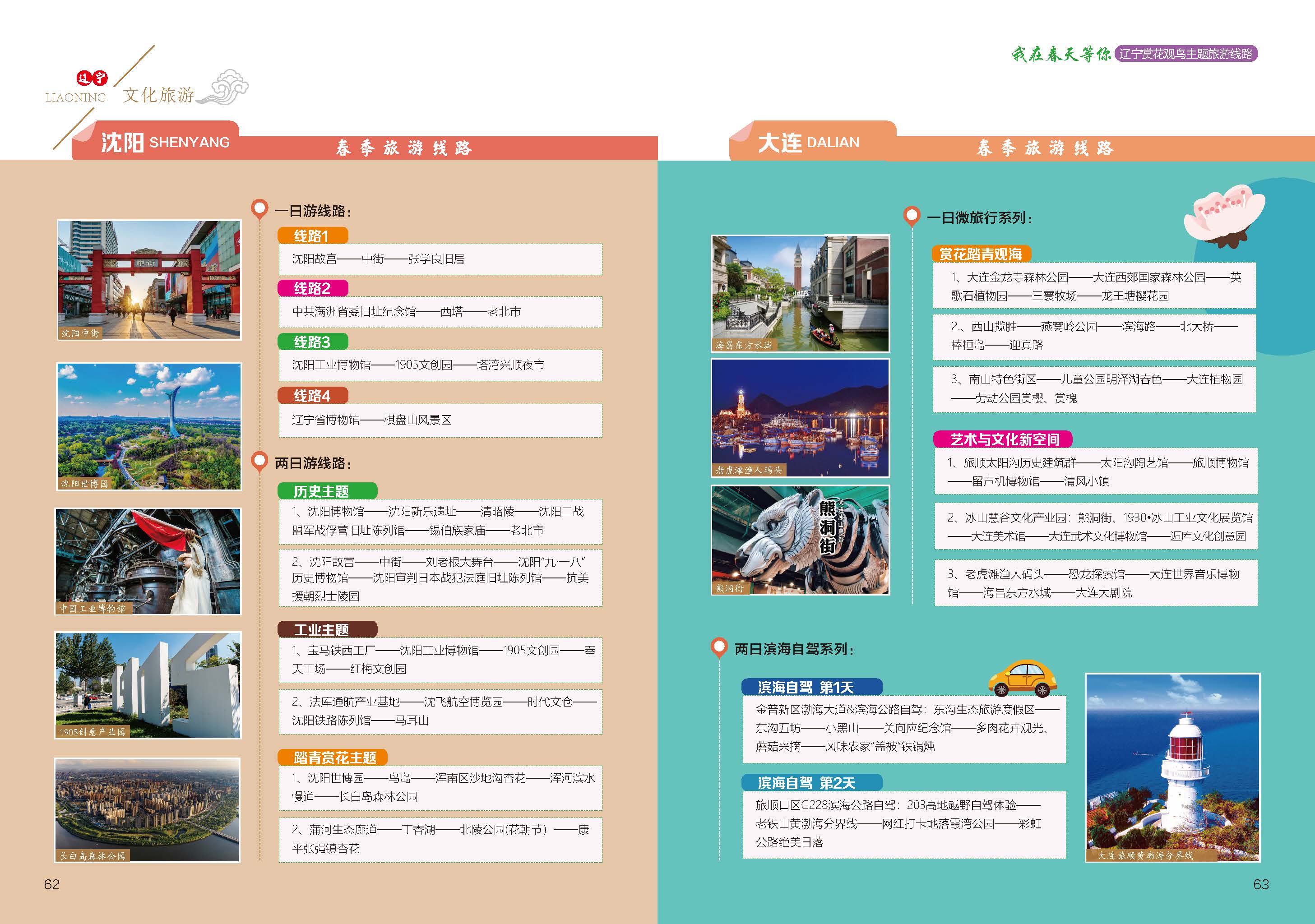Open the 老虎滩渔人码头 night photo

[x=800, y=418]
